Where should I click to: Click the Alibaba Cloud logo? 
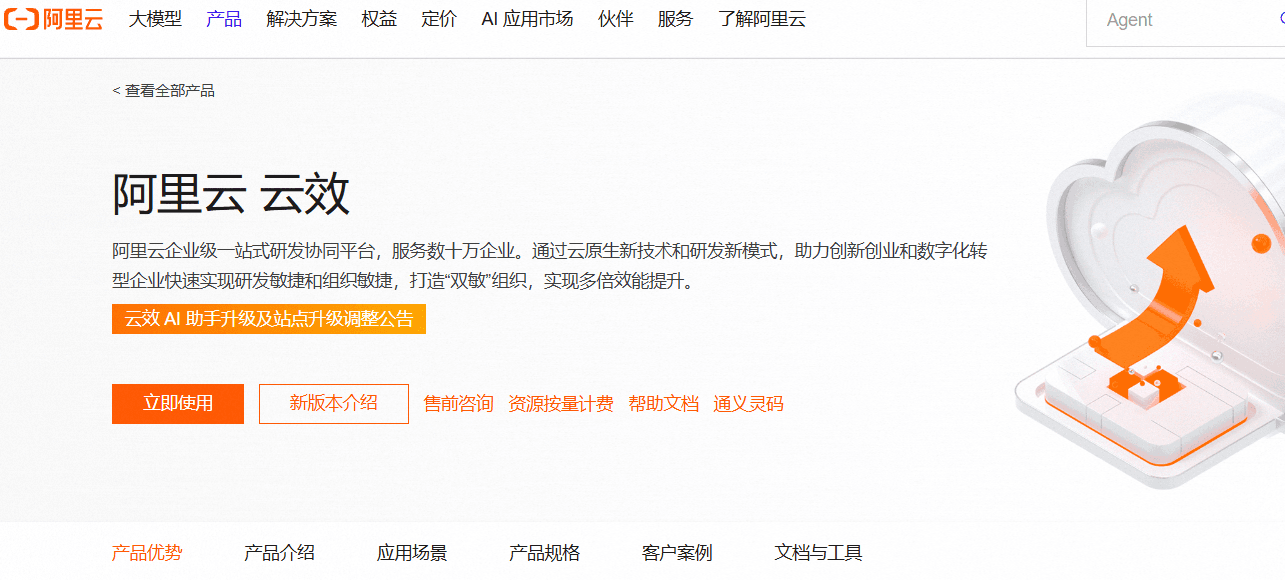pyautogui.click(x=53, y=19)
